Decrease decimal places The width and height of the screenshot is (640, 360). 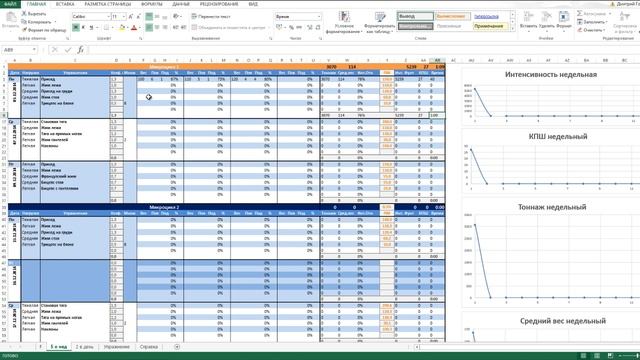point(318,27)
